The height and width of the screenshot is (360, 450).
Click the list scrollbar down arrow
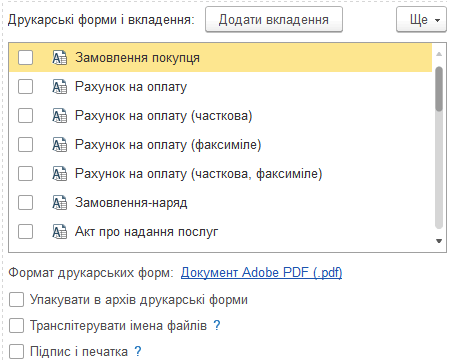pyautogui.click(x=439, y=241)
